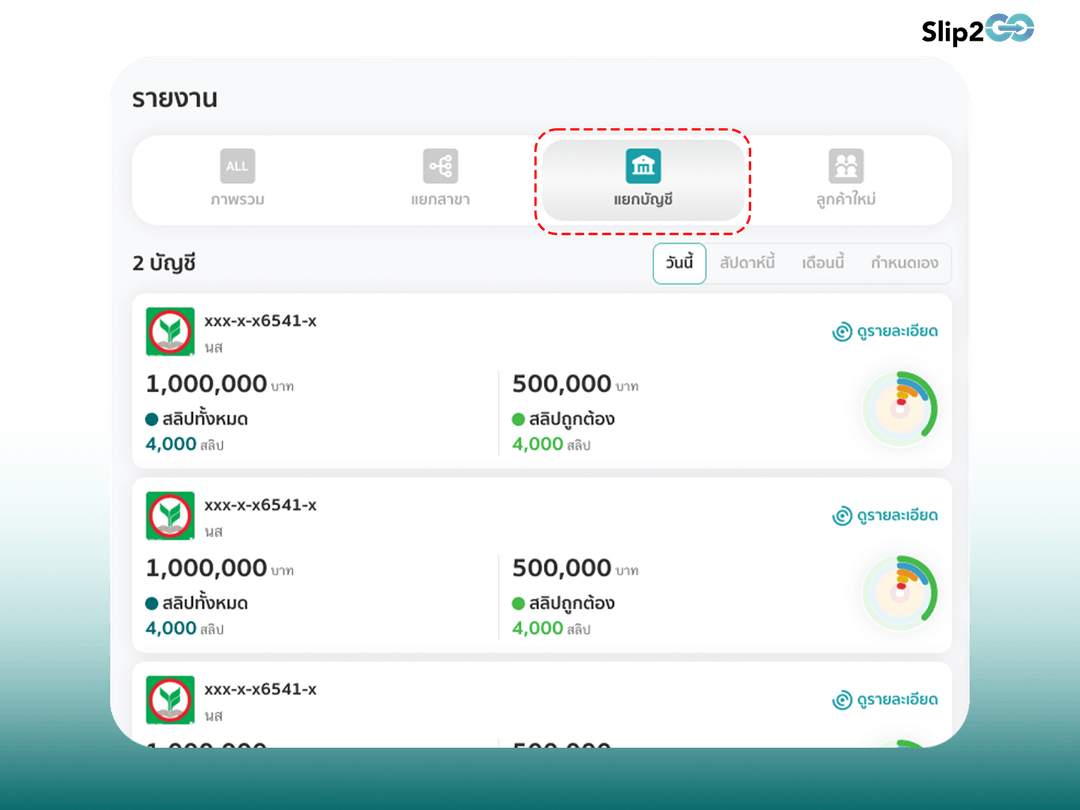Screen dimensions: 1080x810
Task: Choose กำหนดเอง custom date range
Action: click(x=904, y=263)
